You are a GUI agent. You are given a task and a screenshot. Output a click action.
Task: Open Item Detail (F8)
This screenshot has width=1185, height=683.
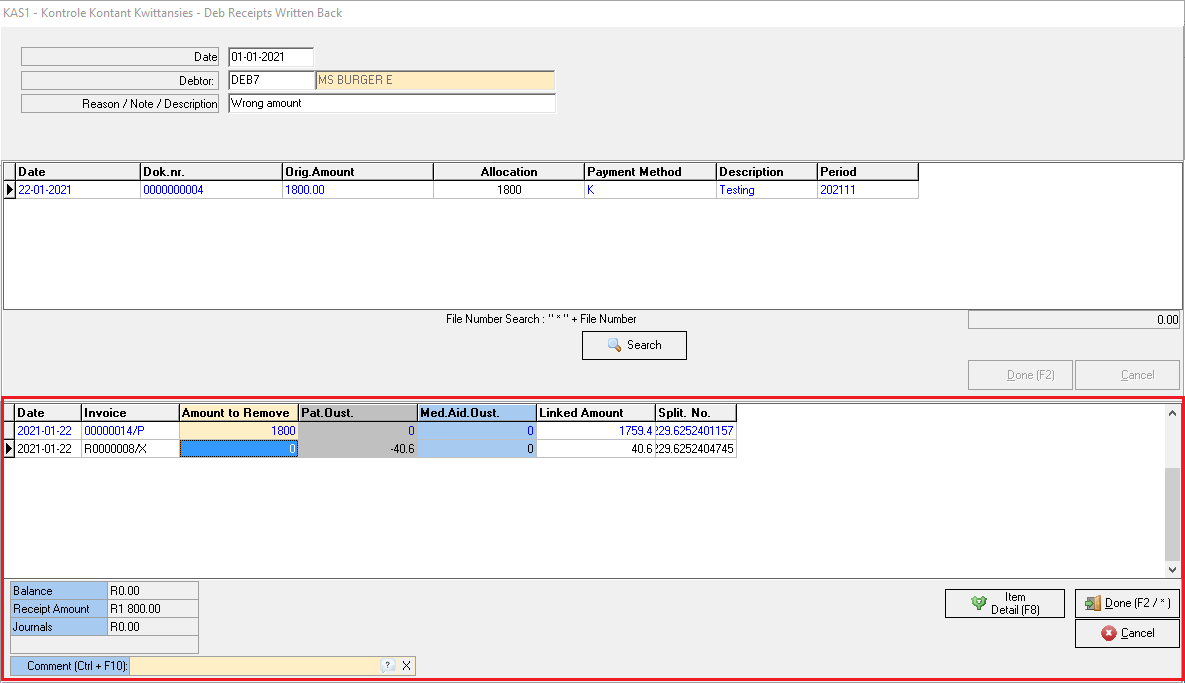[1004, 603]
